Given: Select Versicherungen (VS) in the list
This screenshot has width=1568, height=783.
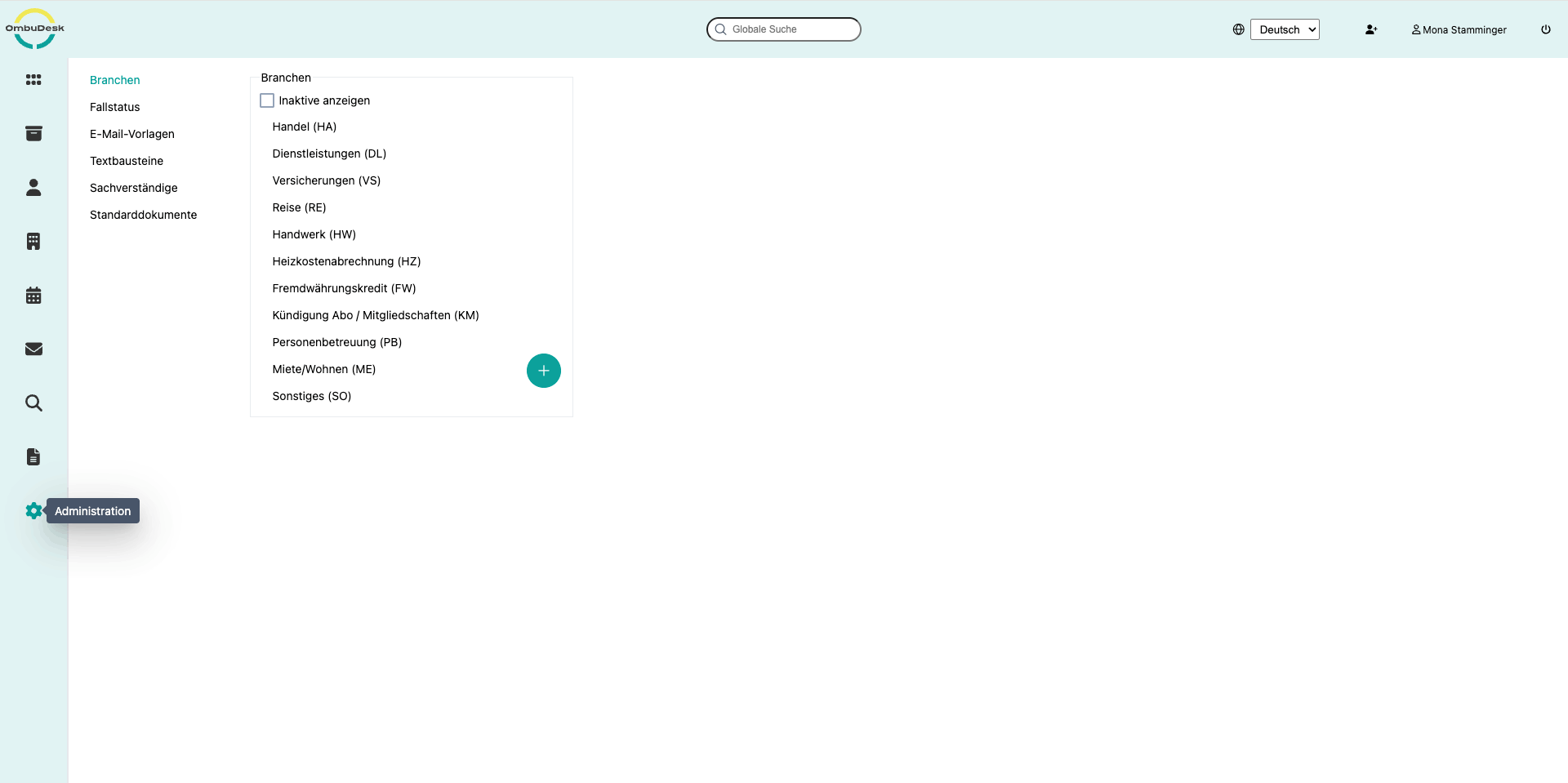Looking at the screenshot, I should pyautogui.click(x=327, y=180).
